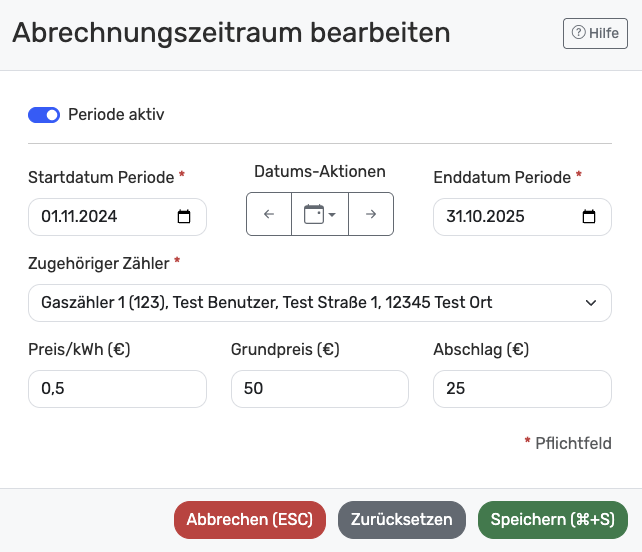Screen dimensions: 642x552
Task: Click the Abrechnungszeitraum bearbeiten title
Action: coord(231,33)
